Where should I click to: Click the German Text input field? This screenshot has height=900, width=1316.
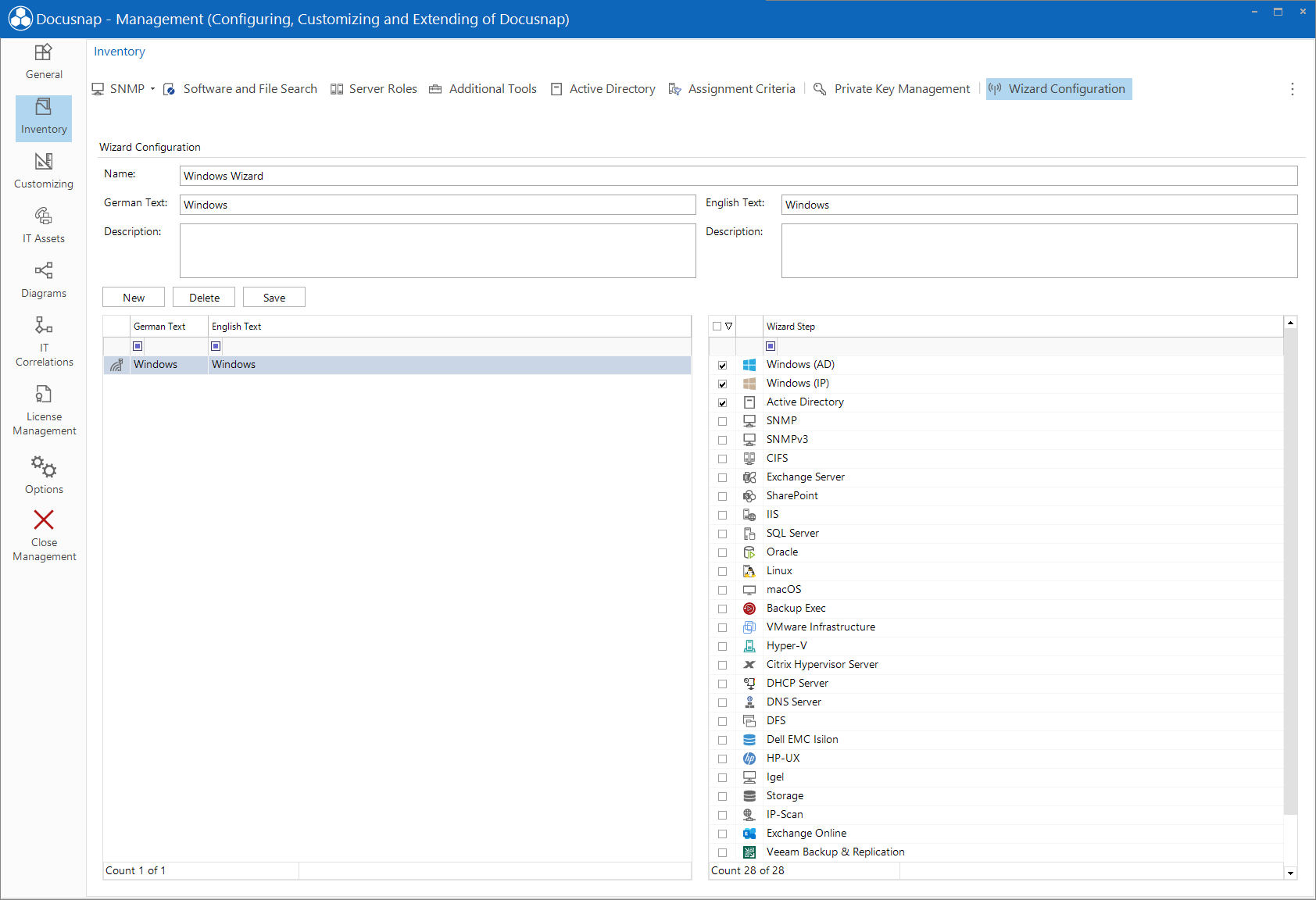pyautogui.click(x=438, y=205)
